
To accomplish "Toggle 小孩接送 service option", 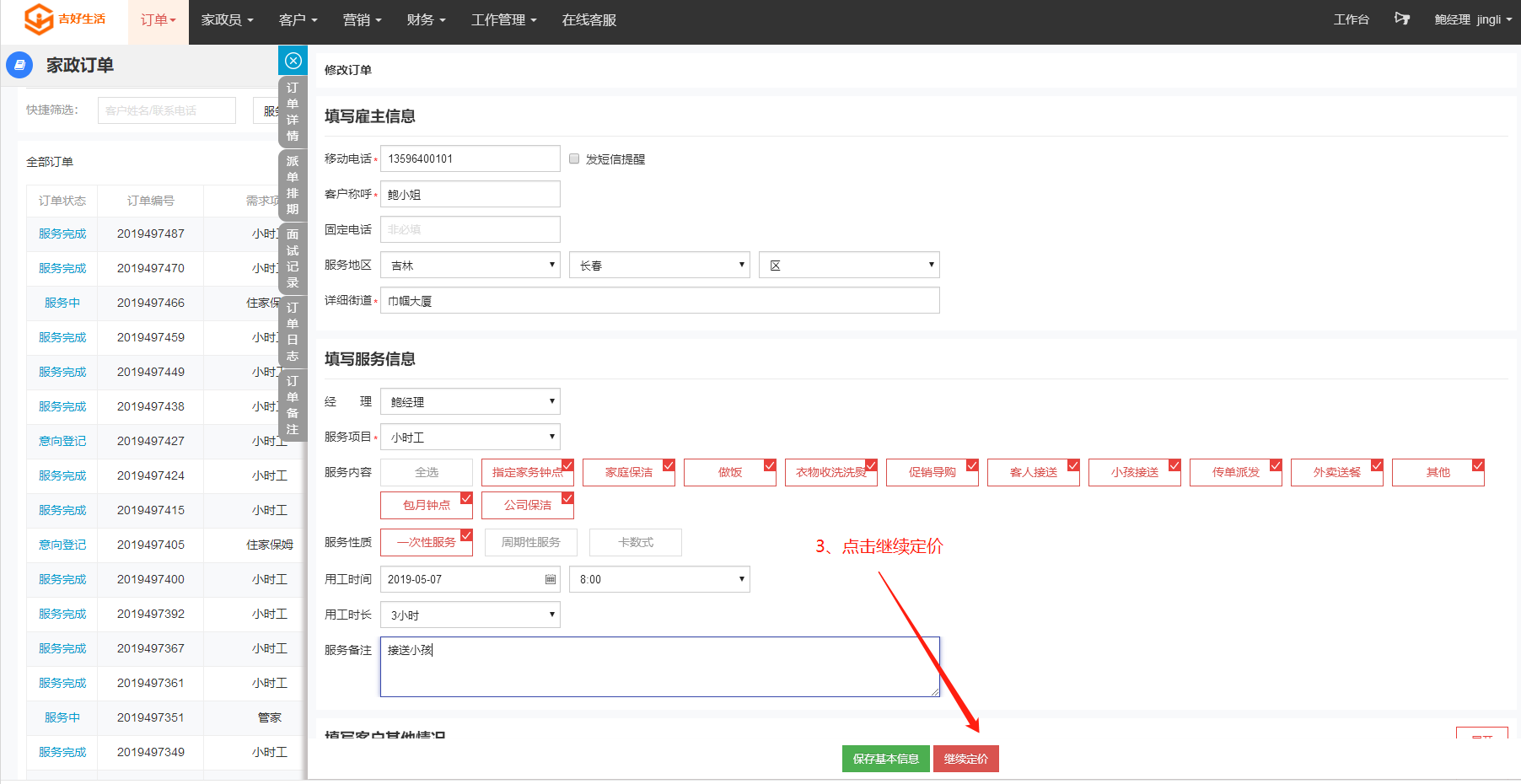I will coord(1135,472).
